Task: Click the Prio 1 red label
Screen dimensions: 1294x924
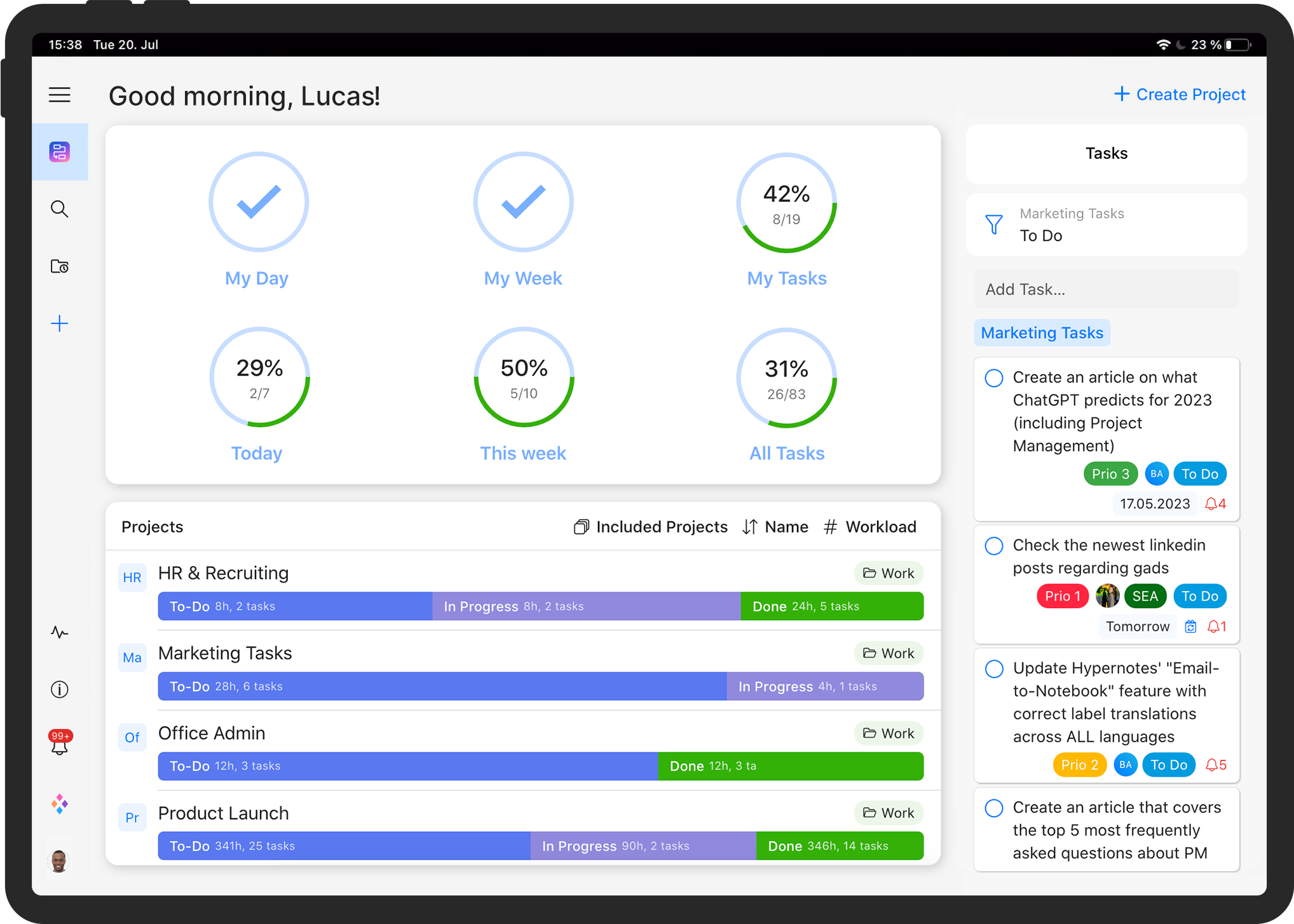Action: pos(1063,596)
